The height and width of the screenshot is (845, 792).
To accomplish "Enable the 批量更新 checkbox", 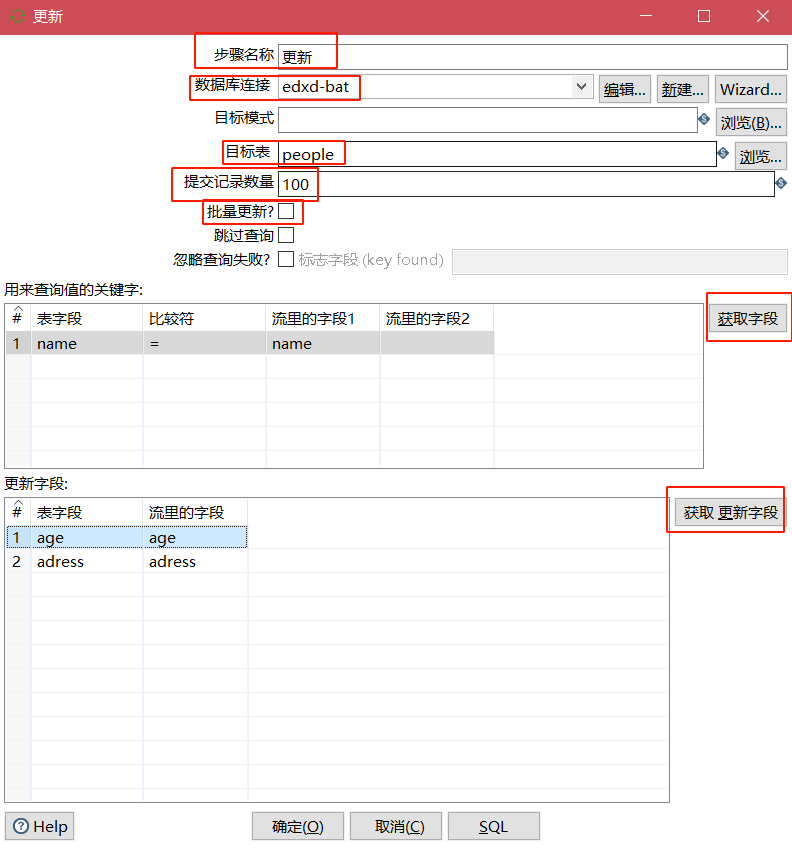I will pos(286,211).
